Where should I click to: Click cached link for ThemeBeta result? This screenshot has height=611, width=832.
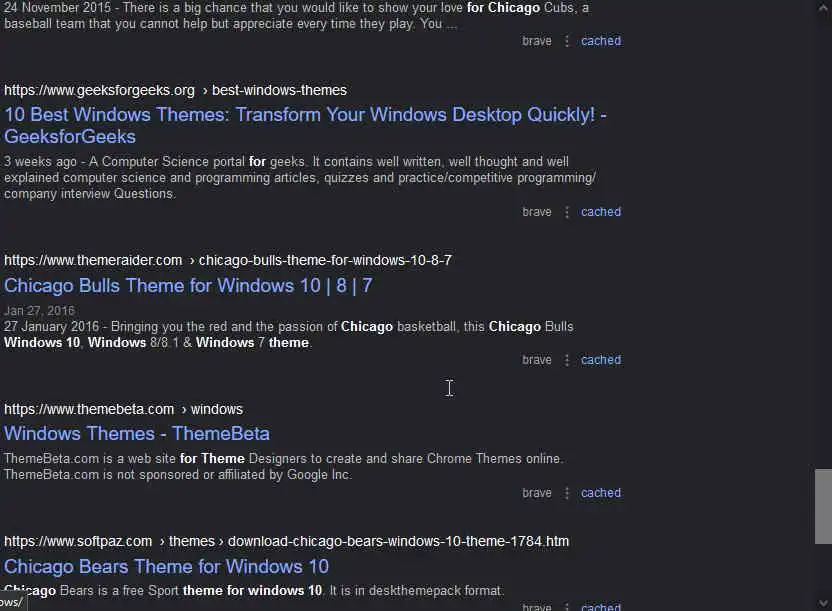click(x=601, y=493)
